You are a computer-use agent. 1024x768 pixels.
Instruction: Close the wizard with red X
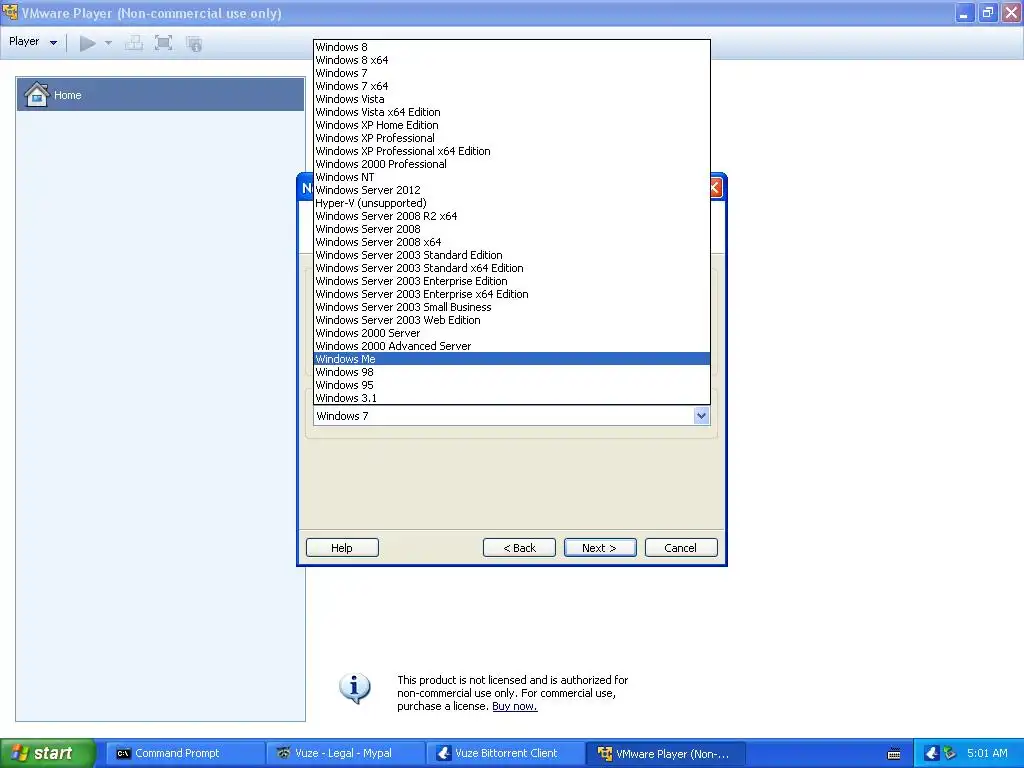[x=716, y=188]
